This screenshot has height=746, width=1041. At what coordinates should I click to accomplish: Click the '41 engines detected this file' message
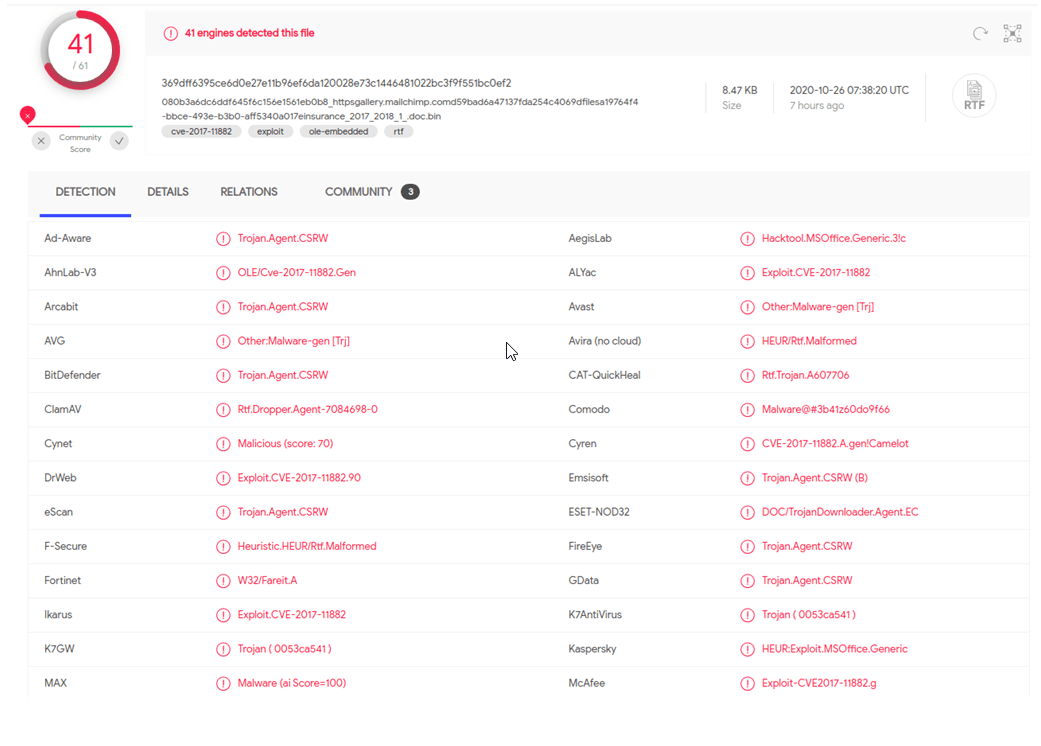coord(249,33)
